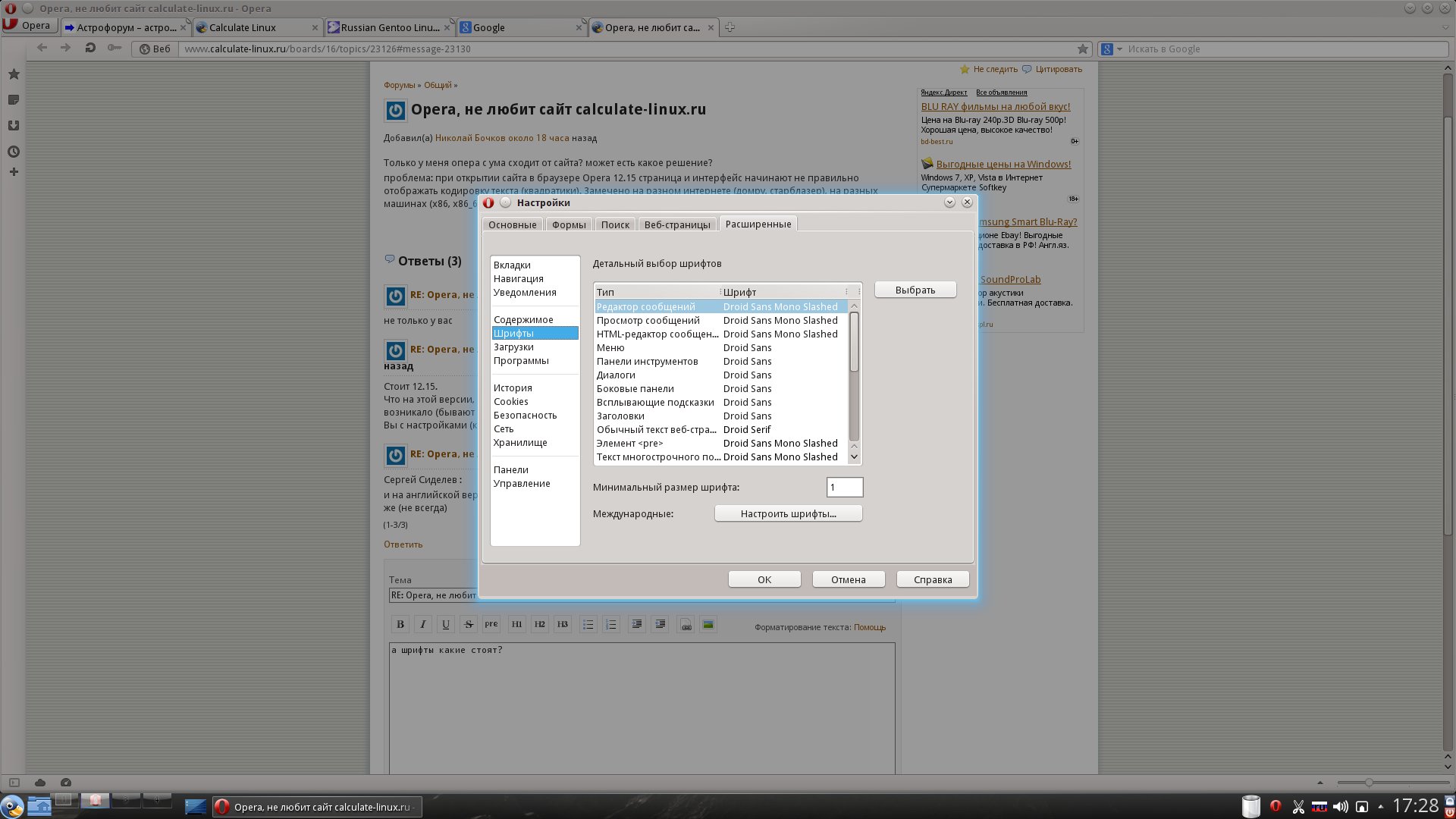Apply H2 heading in forum editor
This screenshot has height=819, width=1456.
[x=539, y=624]
